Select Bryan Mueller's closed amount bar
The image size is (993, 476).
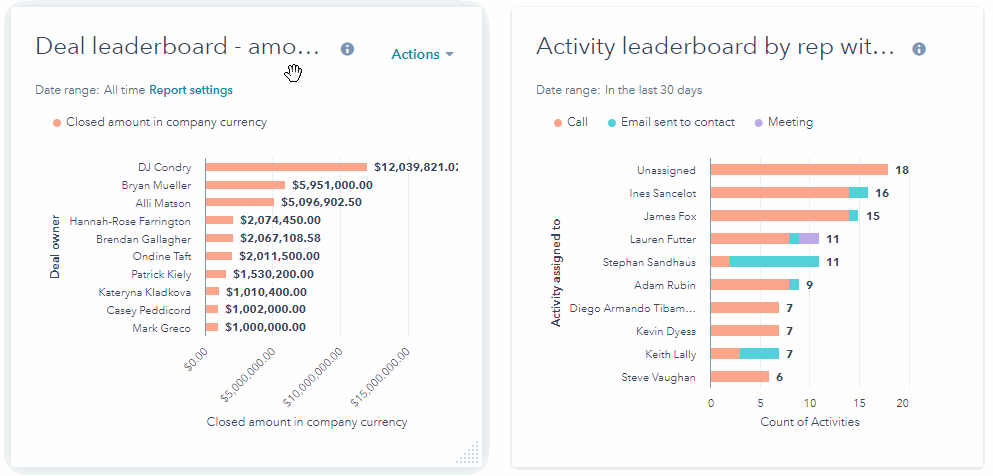pyautogui.click(x=245, y=185)
